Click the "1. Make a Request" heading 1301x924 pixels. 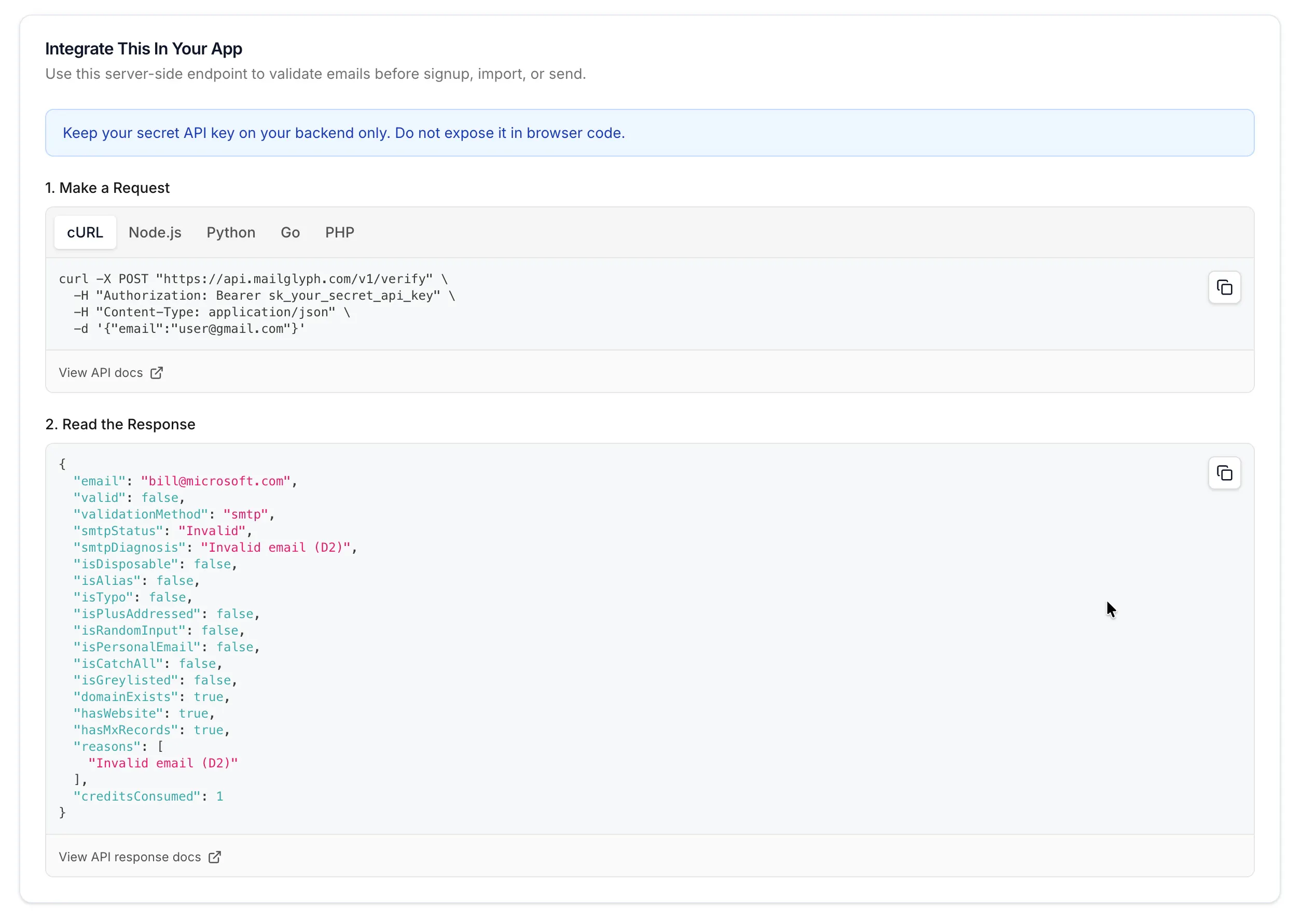(107, 188)
